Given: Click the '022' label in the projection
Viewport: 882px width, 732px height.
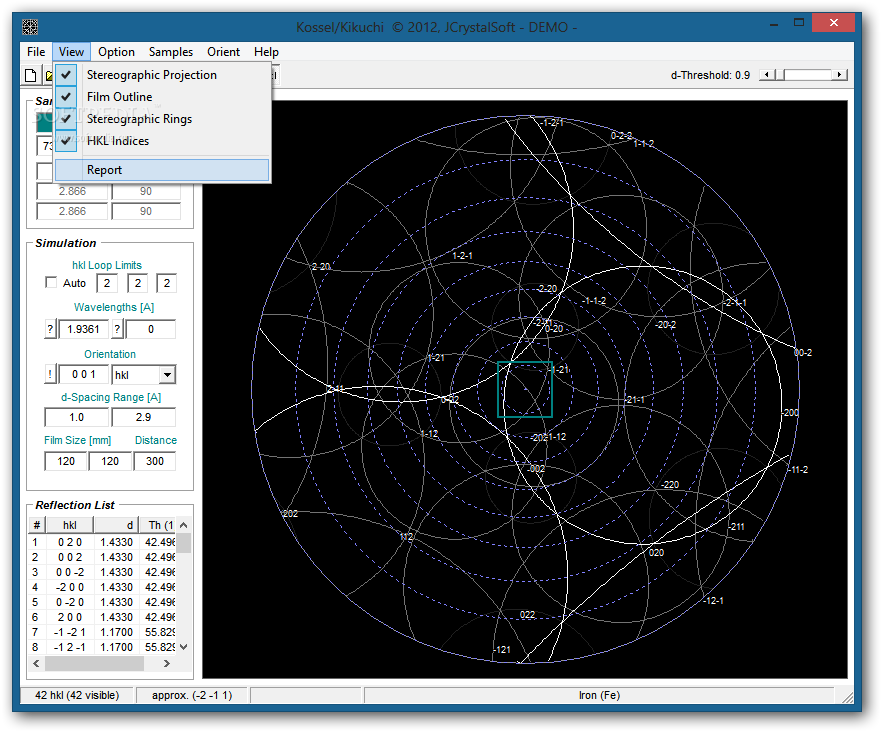Looking at the screenshot, I should (x=527, y=614).
